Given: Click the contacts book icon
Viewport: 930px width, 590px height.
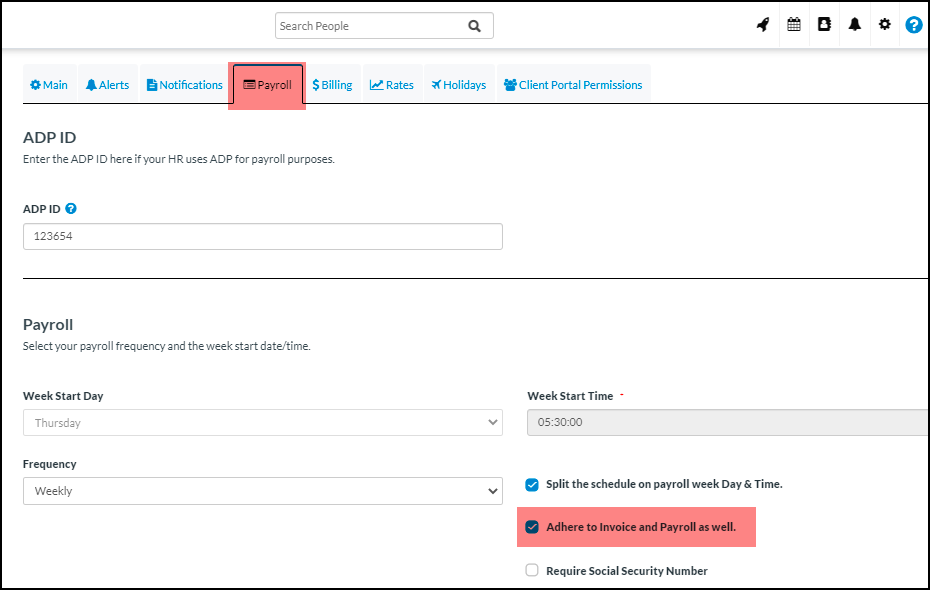Looking at the screenshot, I should click(824, 25).
